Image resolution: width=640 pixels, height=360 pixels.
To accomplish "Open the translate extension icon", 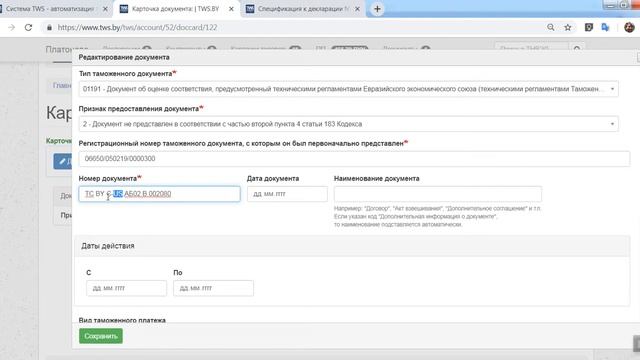I will tap(605, 27).
